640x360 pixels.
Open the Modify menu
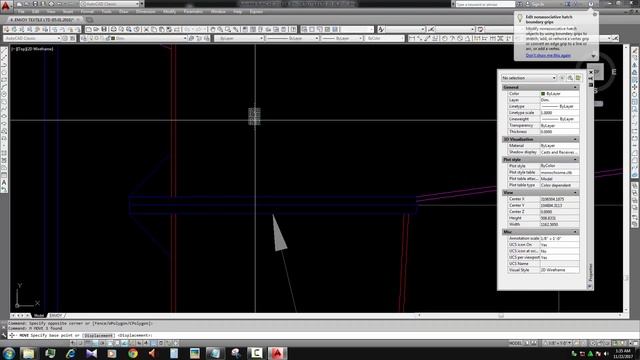169,12
